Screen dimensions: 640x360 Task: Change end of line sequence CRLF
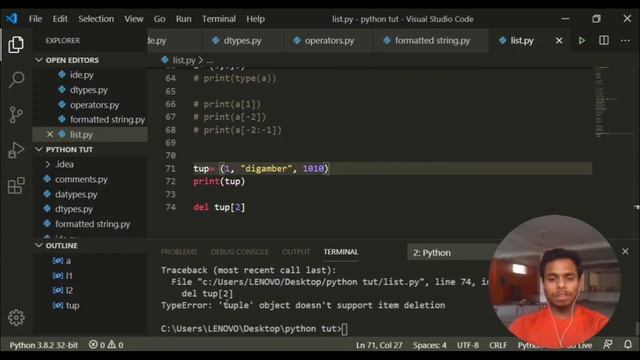498,345
